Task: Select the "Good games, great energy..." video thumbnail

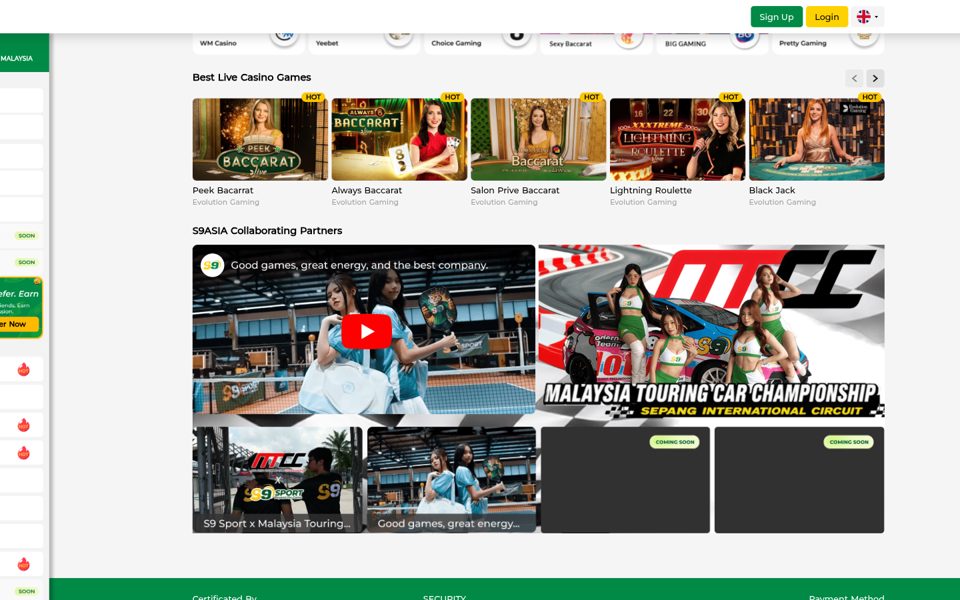Action: 451,479
